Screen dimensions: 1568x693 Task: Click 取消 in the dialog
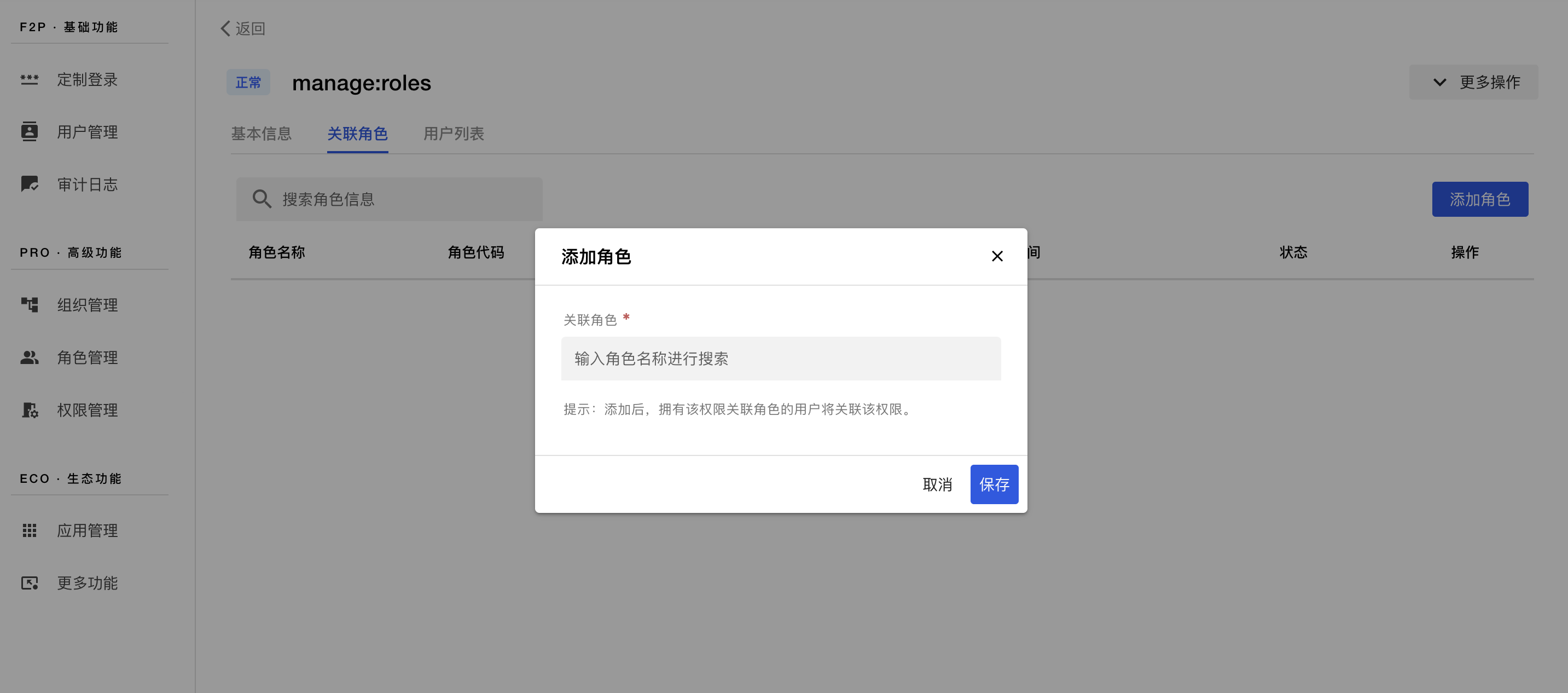(937, 484)
